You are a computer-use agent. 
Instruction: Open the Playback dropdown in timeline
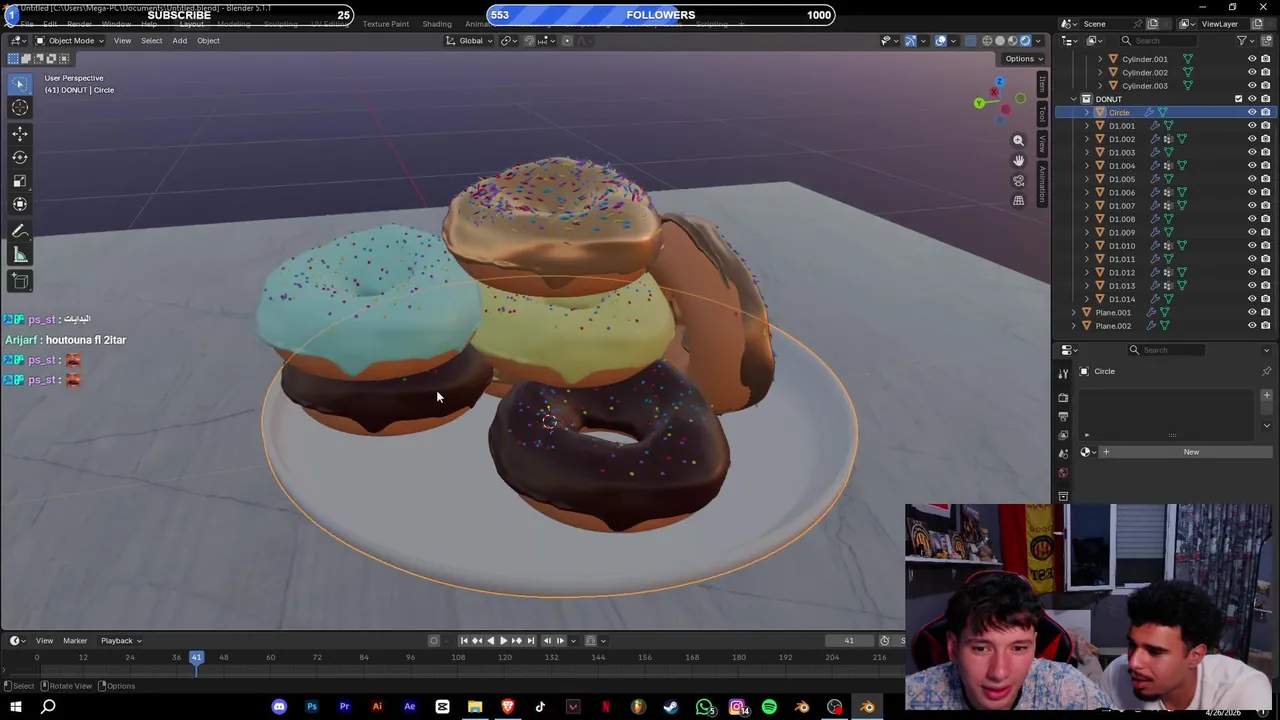point(120,640)
